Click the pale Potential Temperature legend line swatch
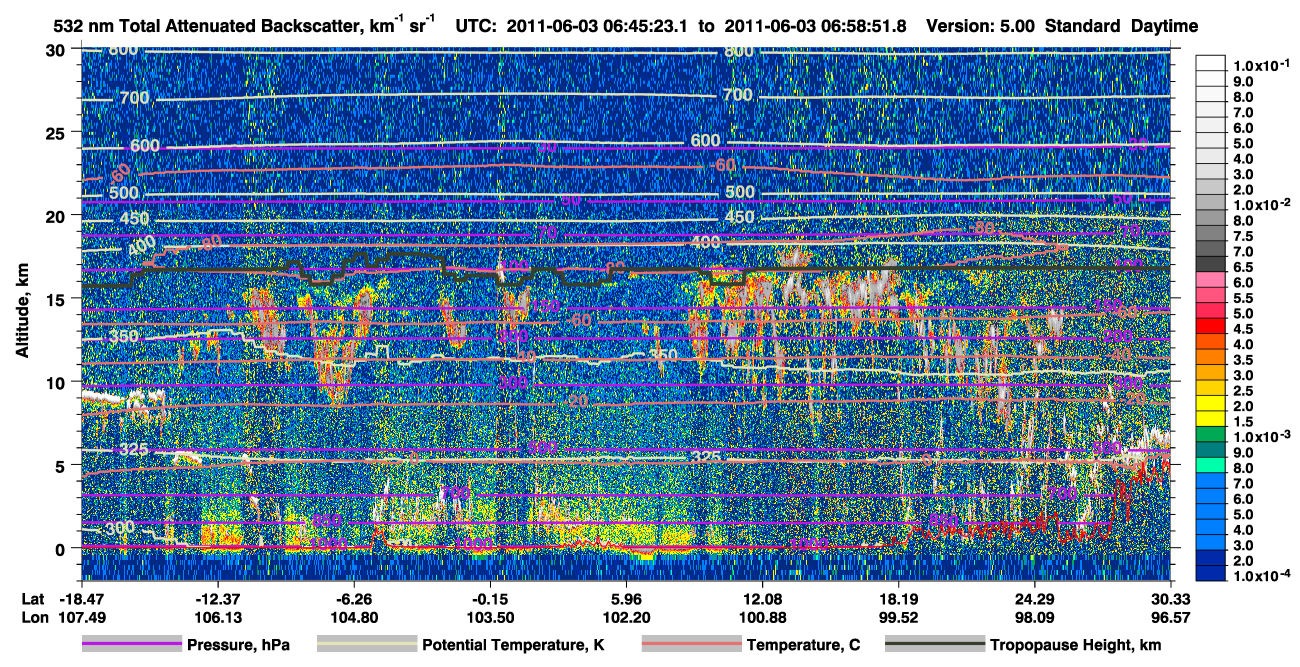The width and height of the screenshot is (1300, 667). (x=366, y=645)
